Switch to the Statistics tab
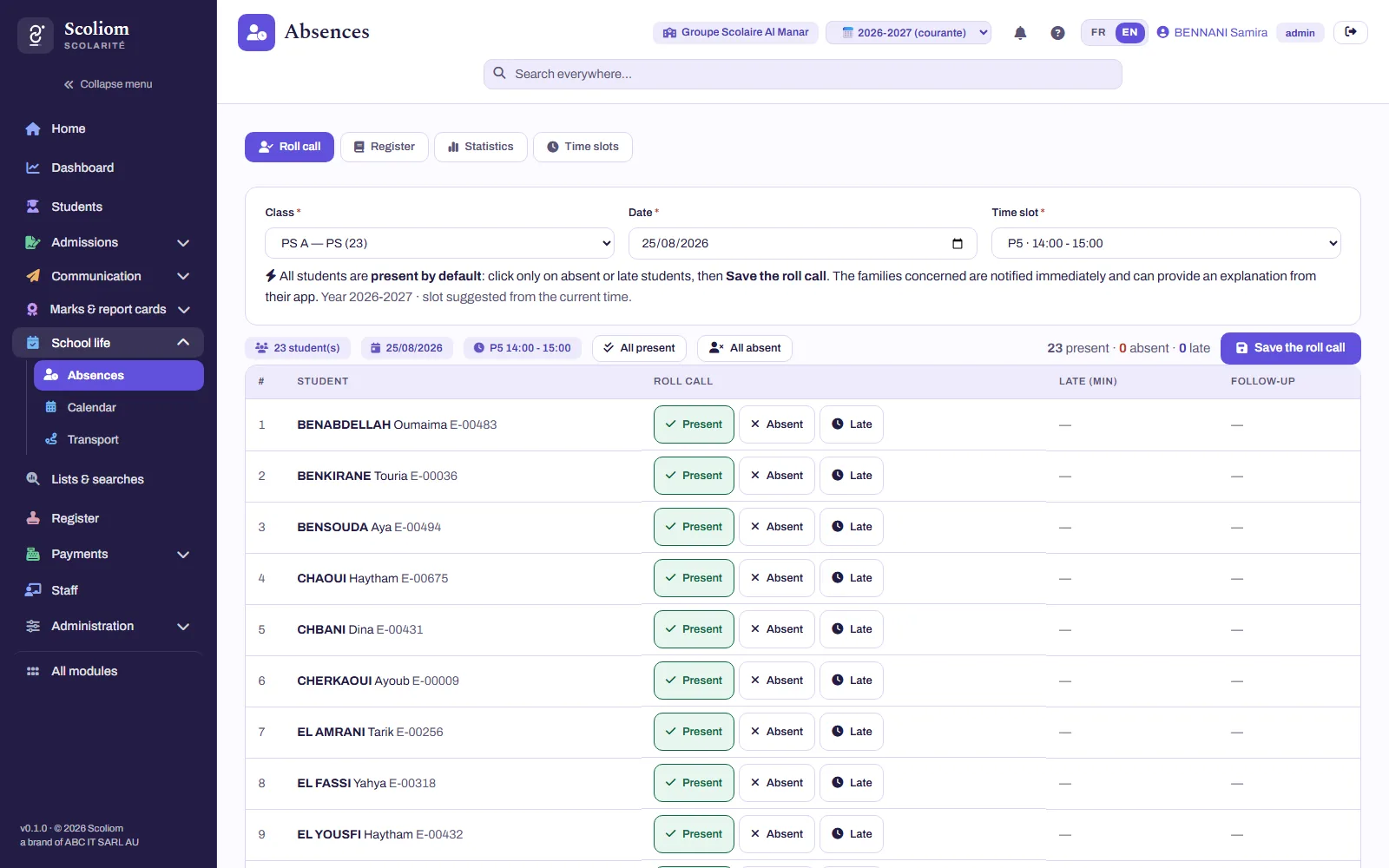The width and height of the screenshot is (1389, 868). (481, 147)
